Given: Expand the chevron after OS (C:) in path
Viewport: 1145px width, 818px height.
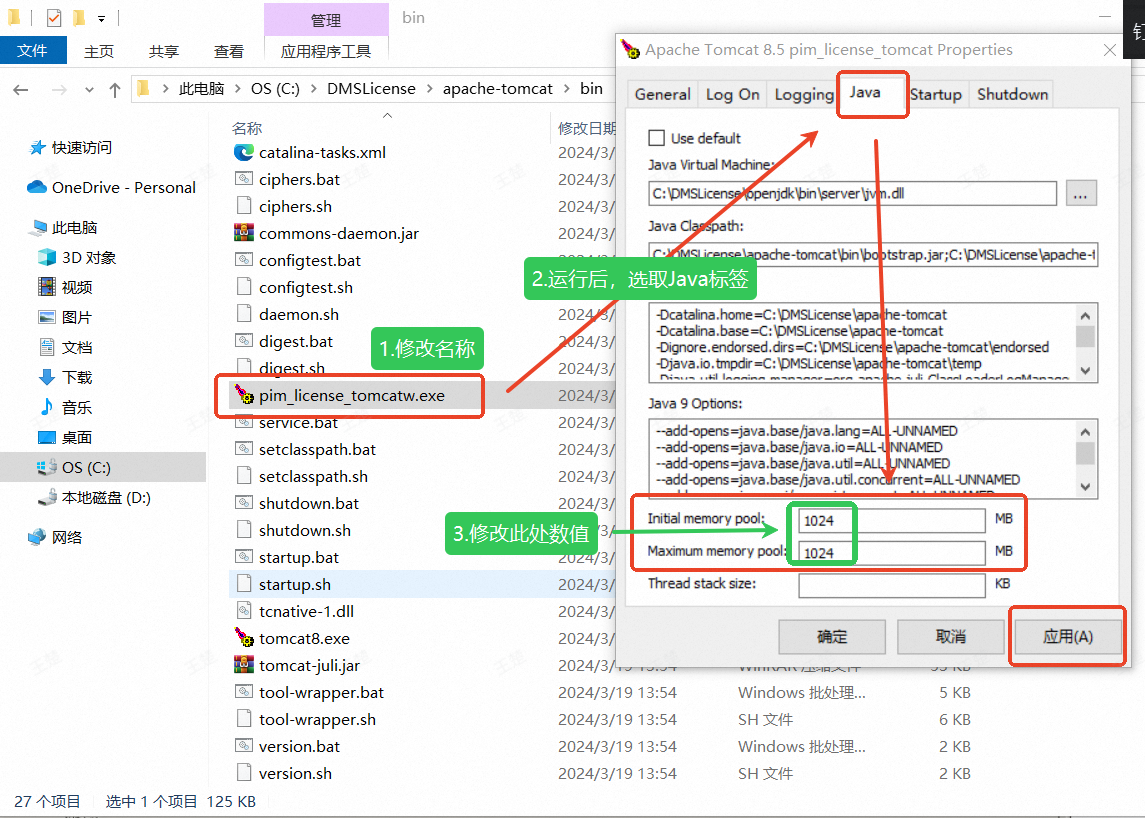Looking at the screenshot, I should point(313,89).
